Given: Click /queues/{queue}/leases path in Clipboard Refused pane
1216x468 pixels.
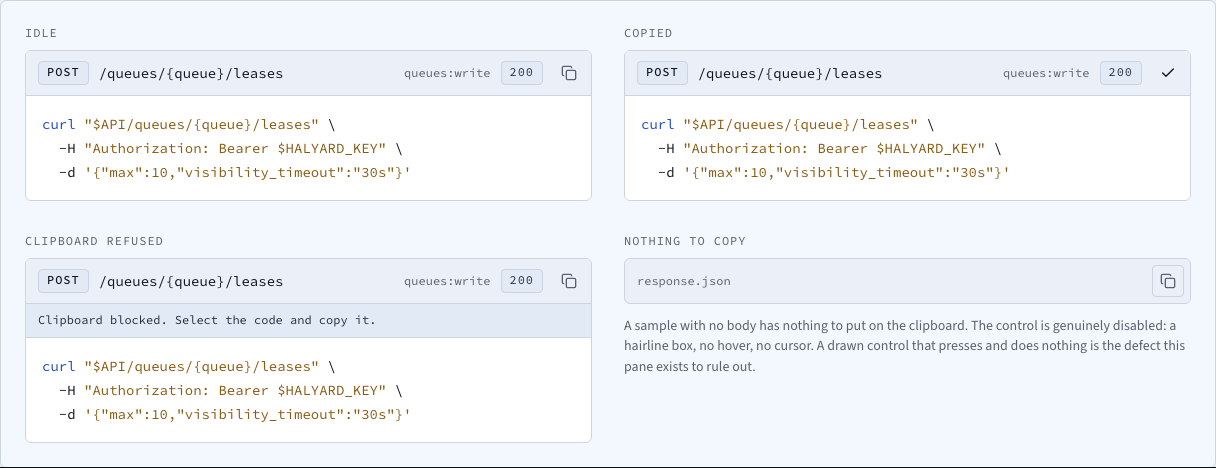Looking at the screenshot, I should click(x=191, y=281).
